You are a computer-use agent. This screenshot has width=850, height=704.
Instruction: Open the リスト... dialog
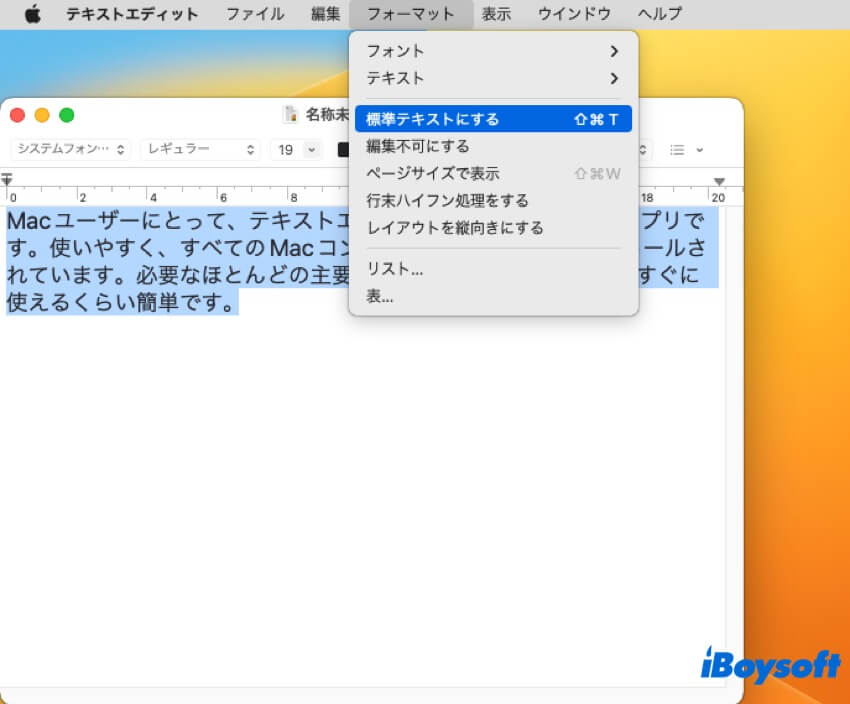395,269
